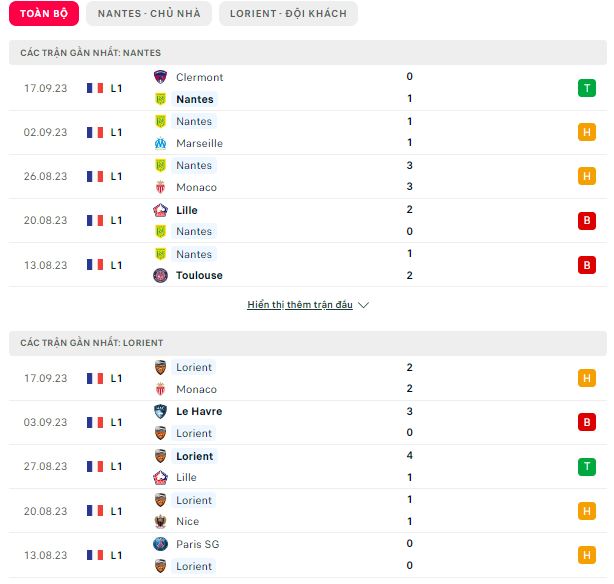Click the Clermont club crest icon
Screen dimensions: 614x584
coord(160,77)
